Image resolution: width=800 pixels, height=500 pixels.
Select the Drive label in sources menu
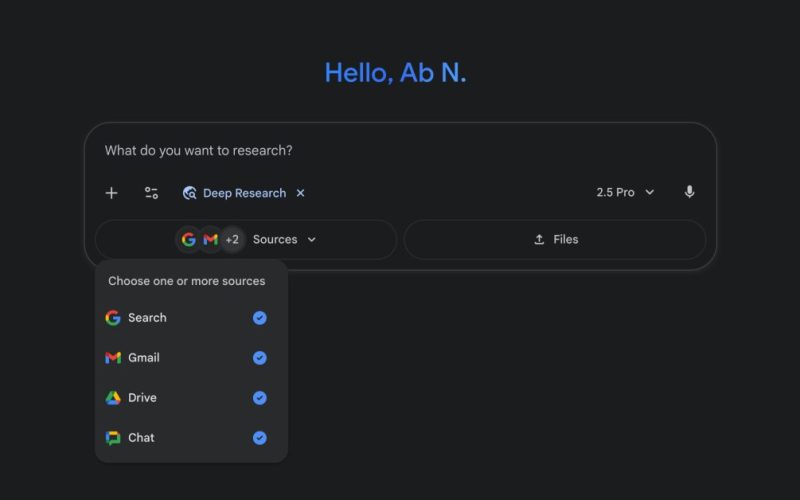point(142,398)
